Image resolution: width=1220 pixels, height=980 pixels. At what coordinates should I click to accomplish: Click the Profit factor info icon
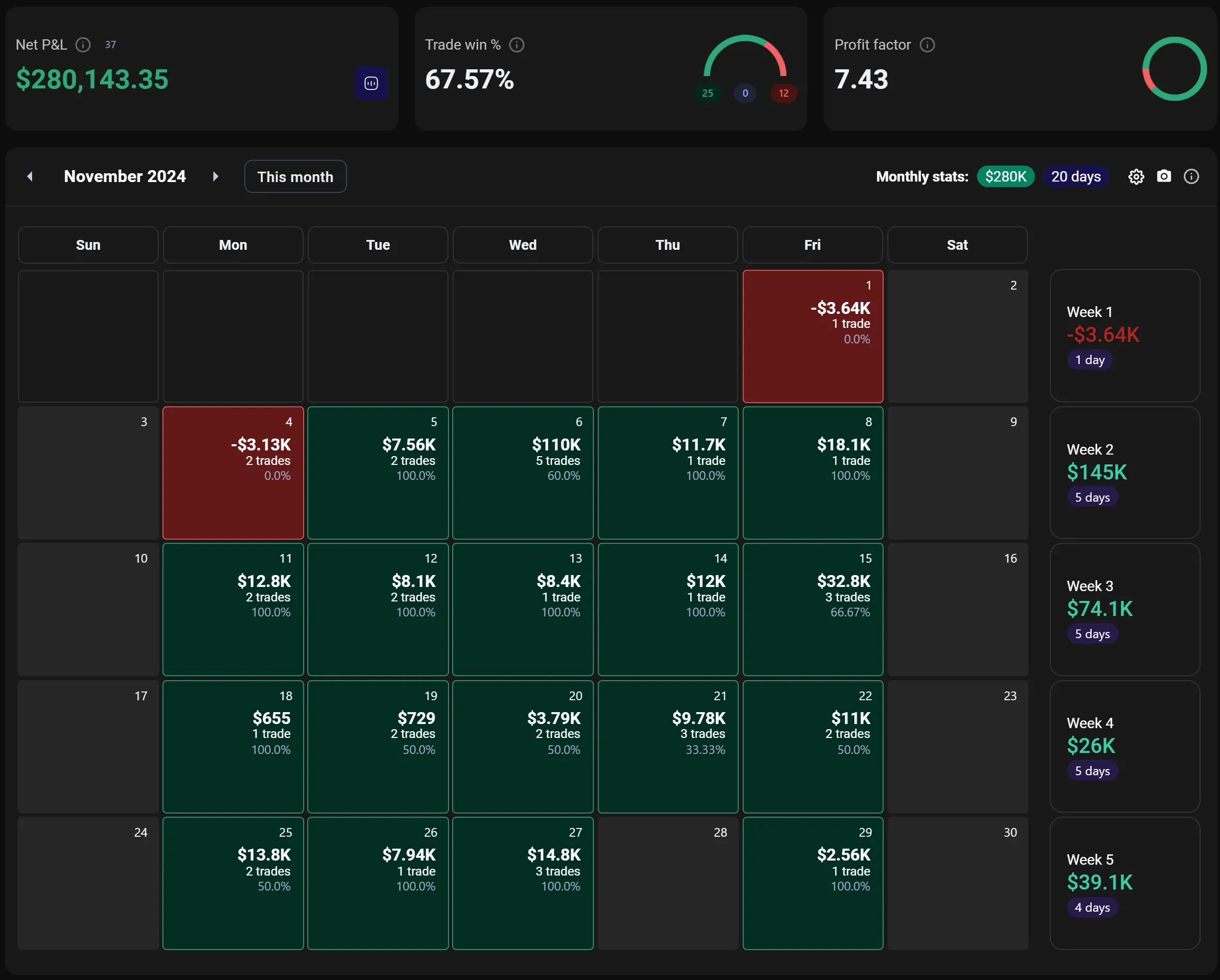tap(927, 44)
